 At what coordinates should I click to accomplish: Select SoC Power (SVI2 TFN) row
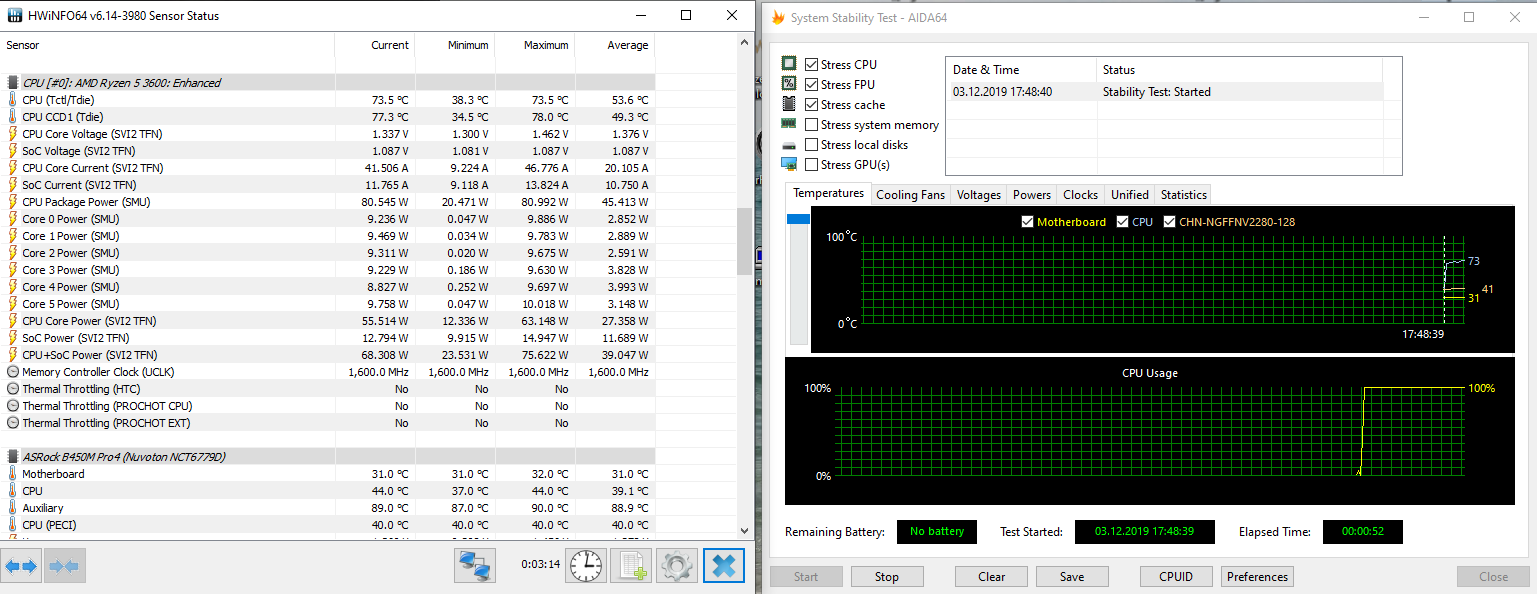[328, 338]
